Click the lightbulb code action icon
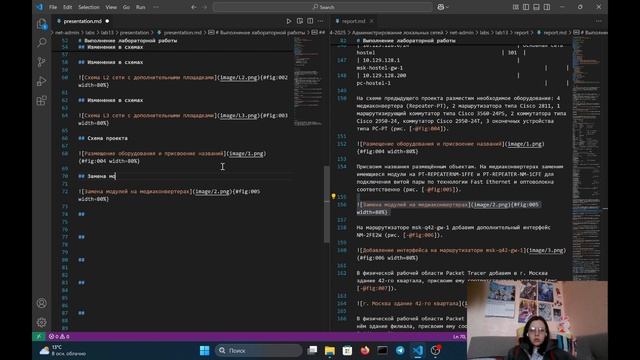 [333, 196]
